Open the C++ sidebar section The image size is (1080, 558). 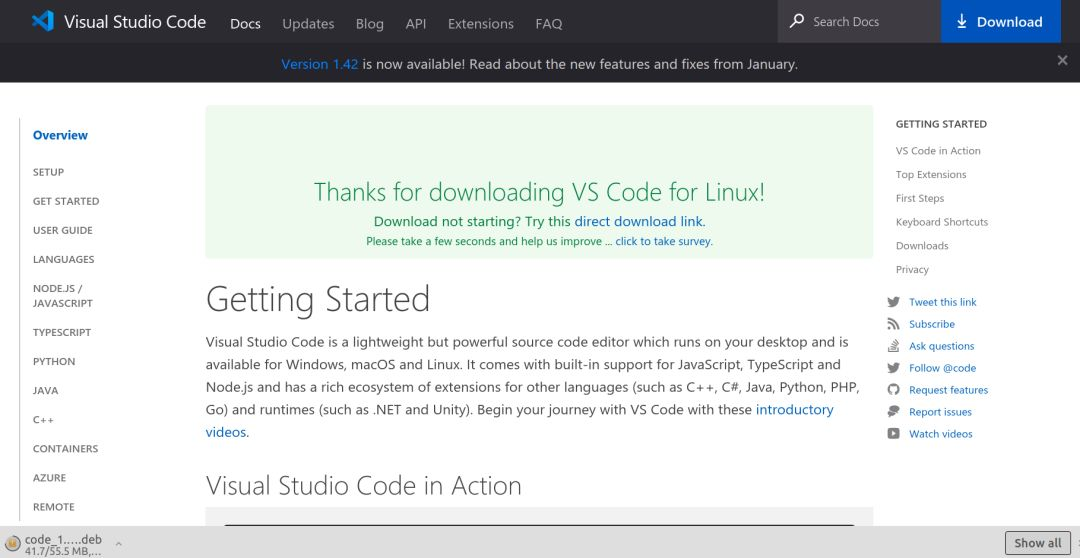(43, 419)
